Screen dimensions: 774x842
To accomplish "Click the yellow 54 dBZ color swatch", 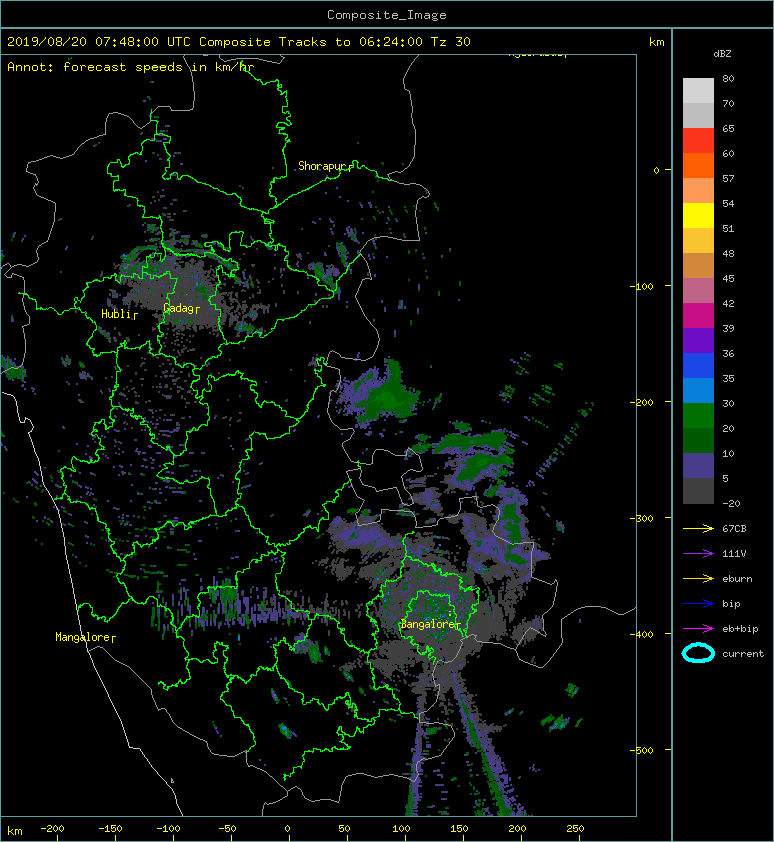I will click(x=698, y=216).
